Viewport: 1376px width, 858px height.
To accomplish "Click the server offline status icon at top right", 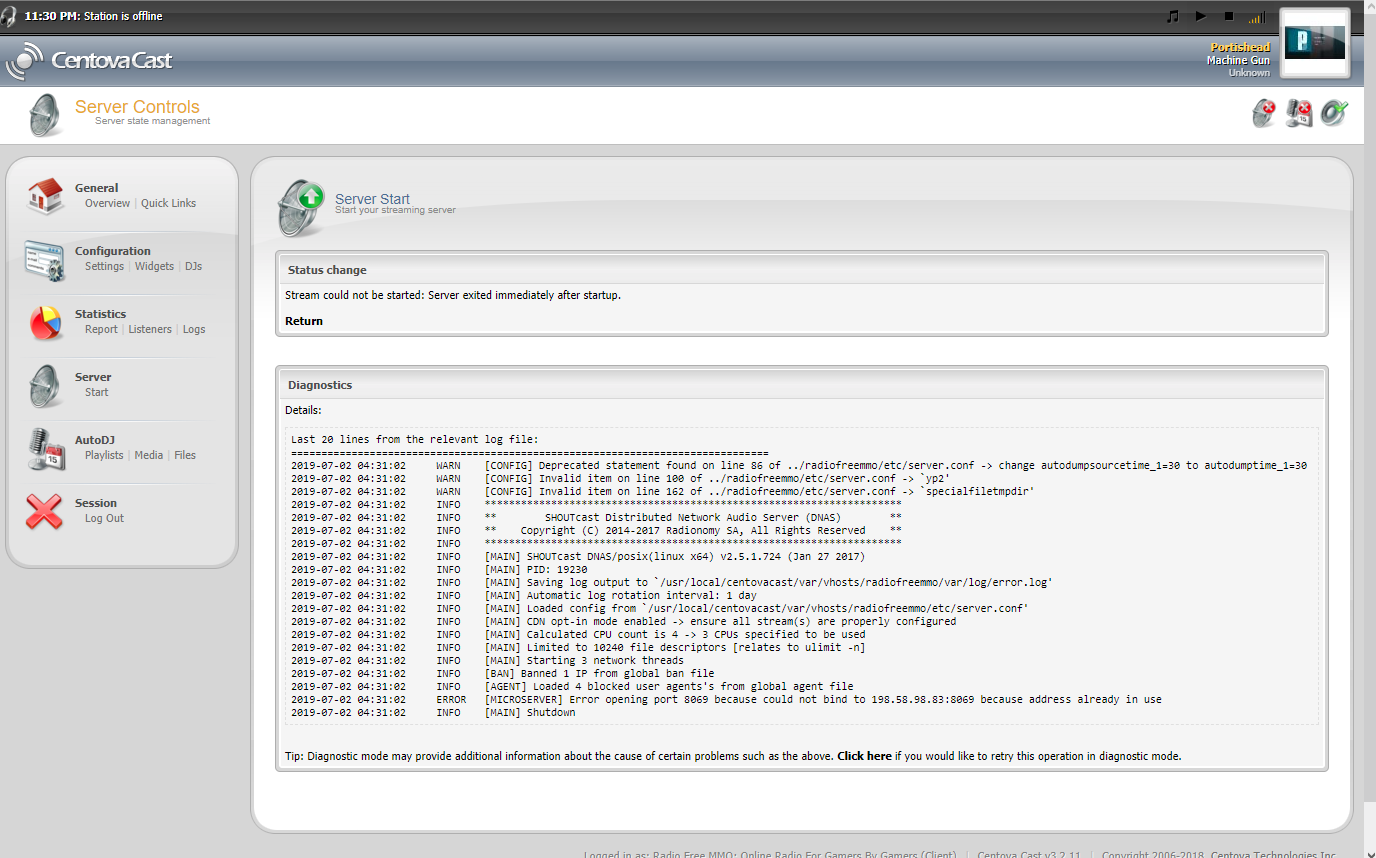I will [x=1264, y=113].
